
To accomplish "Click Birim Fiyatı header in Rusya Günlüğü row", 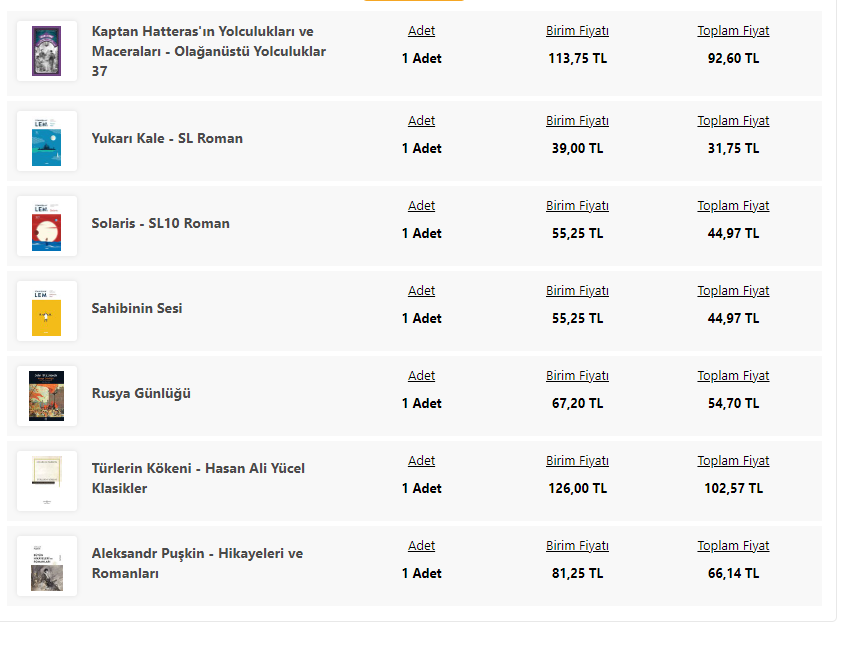I will pos(577,376).
